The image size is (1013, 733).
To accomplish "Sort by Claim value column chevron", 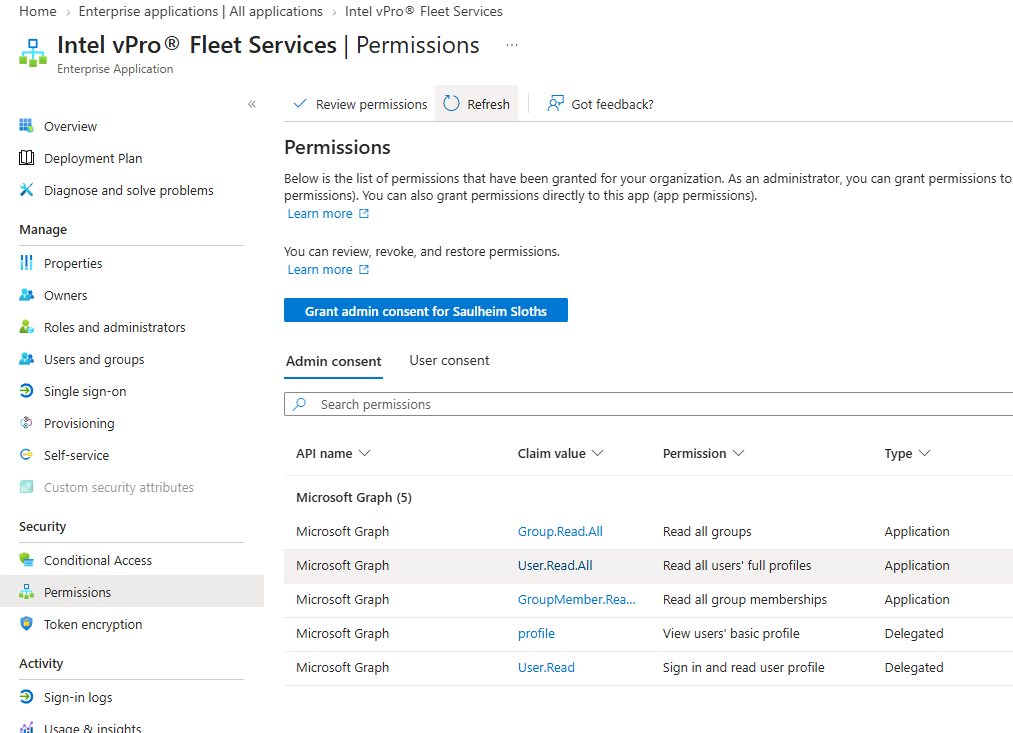I will (598, 453).
